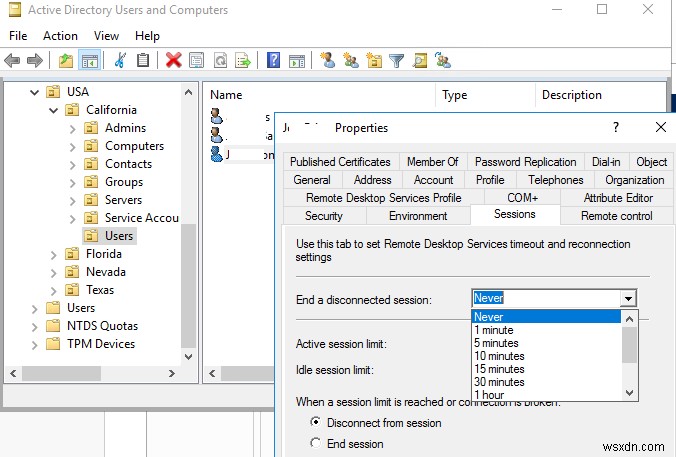Viewport: 676px width, 457px height.
Task: Click dropdown list scrollbar down arrow
Action: 629,393
